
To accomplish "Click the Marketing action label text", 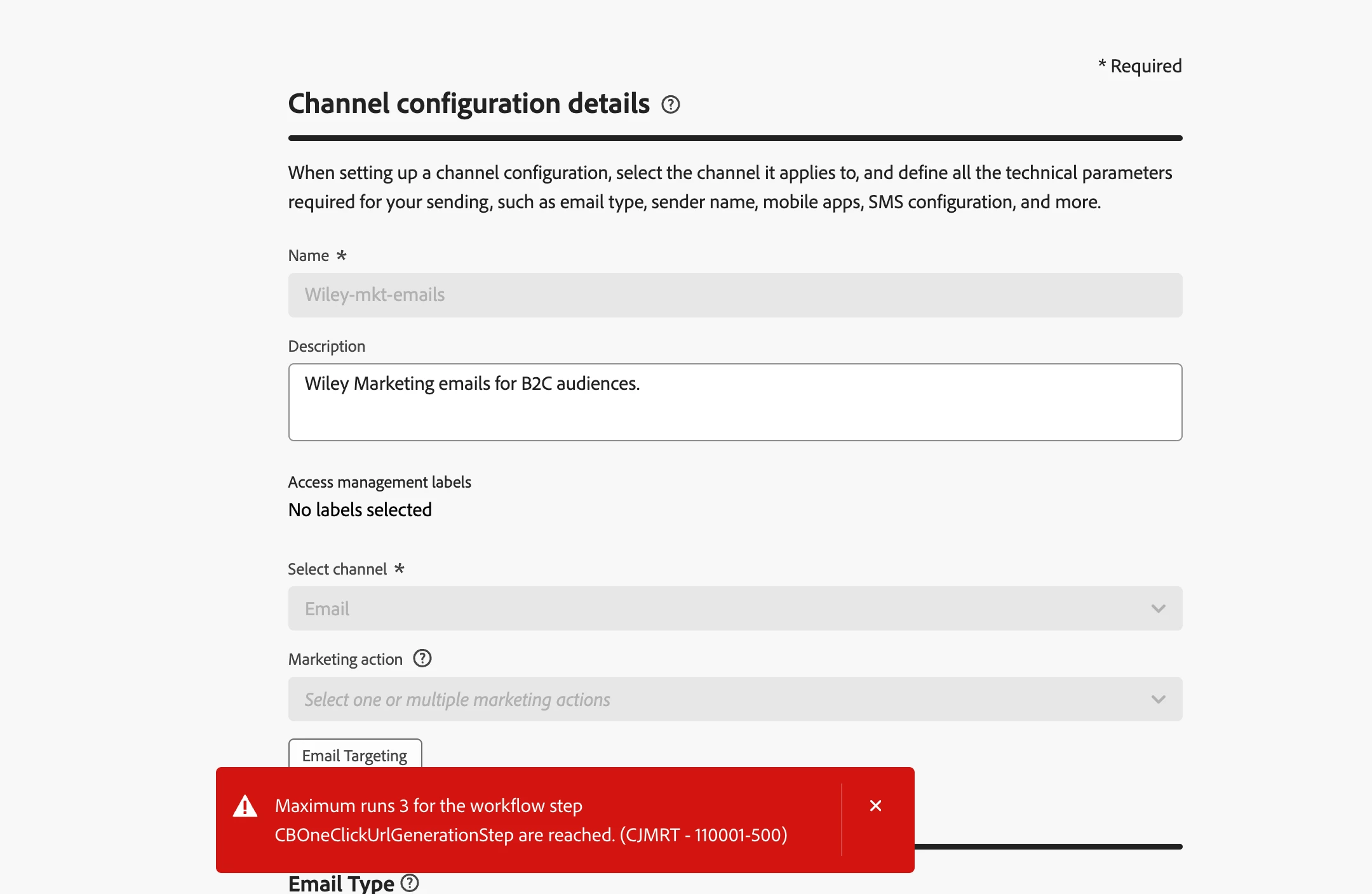I will coord(345,659).
